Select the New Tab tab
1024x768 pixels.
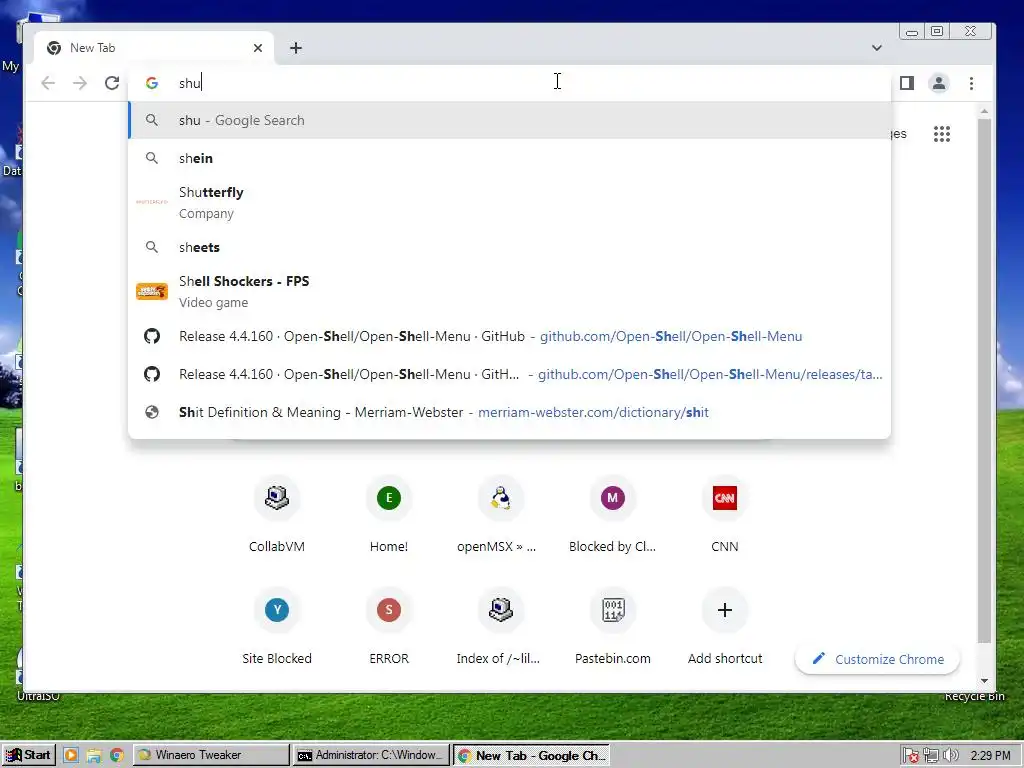[x=154, y=48]
